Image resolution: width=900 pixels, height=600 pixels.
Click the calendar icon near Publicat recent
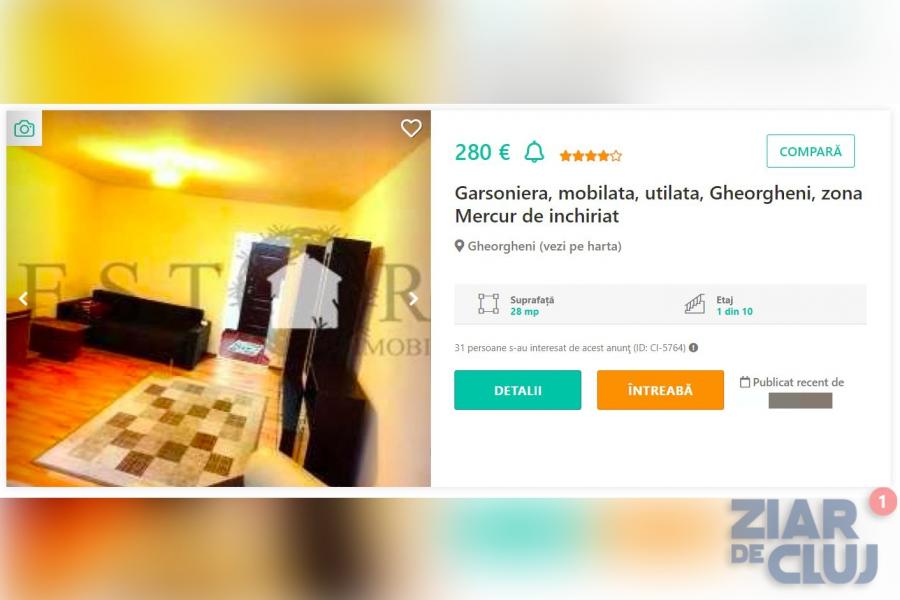pyautogui.click(x=745, y=382)
